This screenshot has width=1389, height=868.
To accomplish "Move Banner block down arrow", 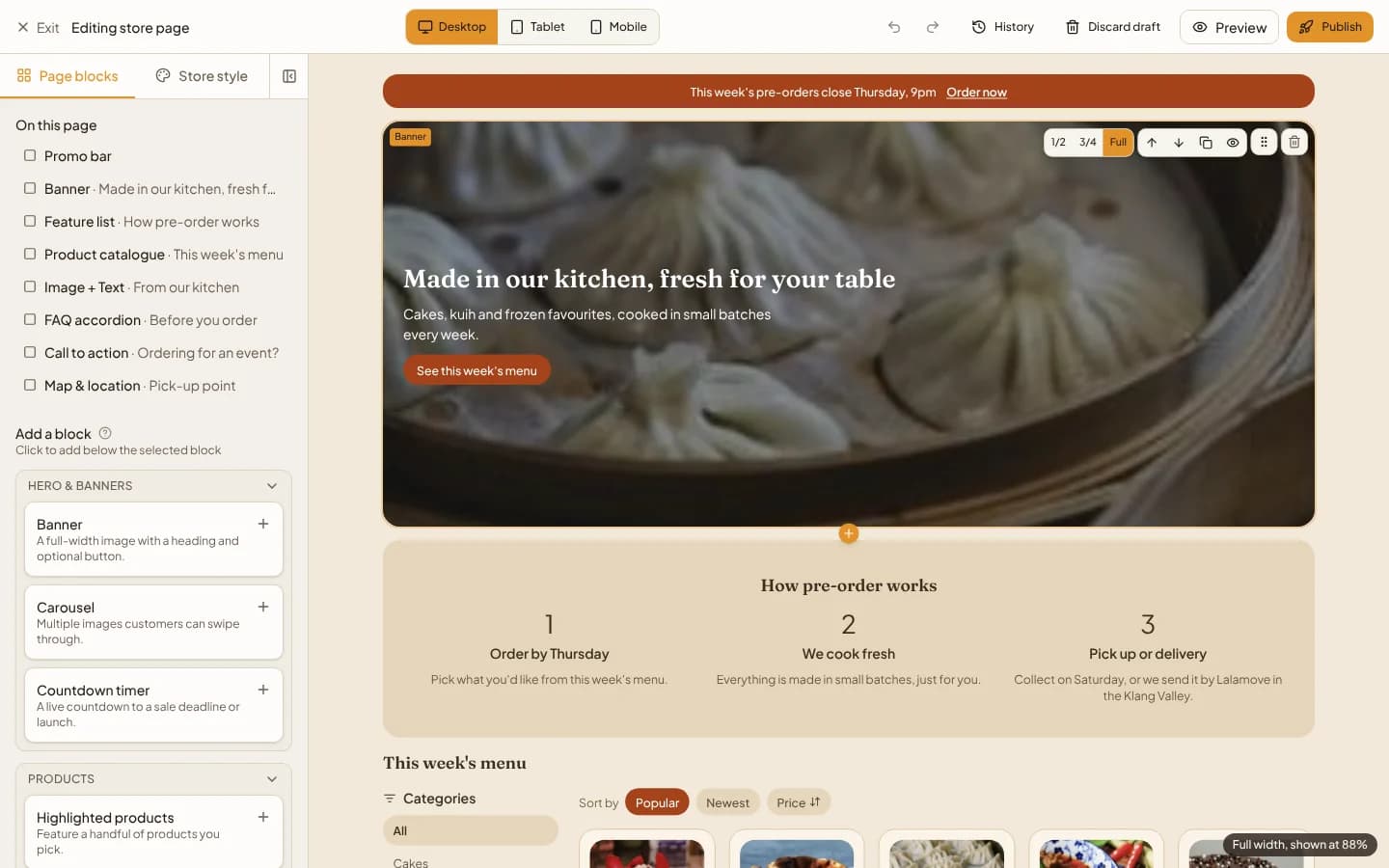I will pos(1179,143).
